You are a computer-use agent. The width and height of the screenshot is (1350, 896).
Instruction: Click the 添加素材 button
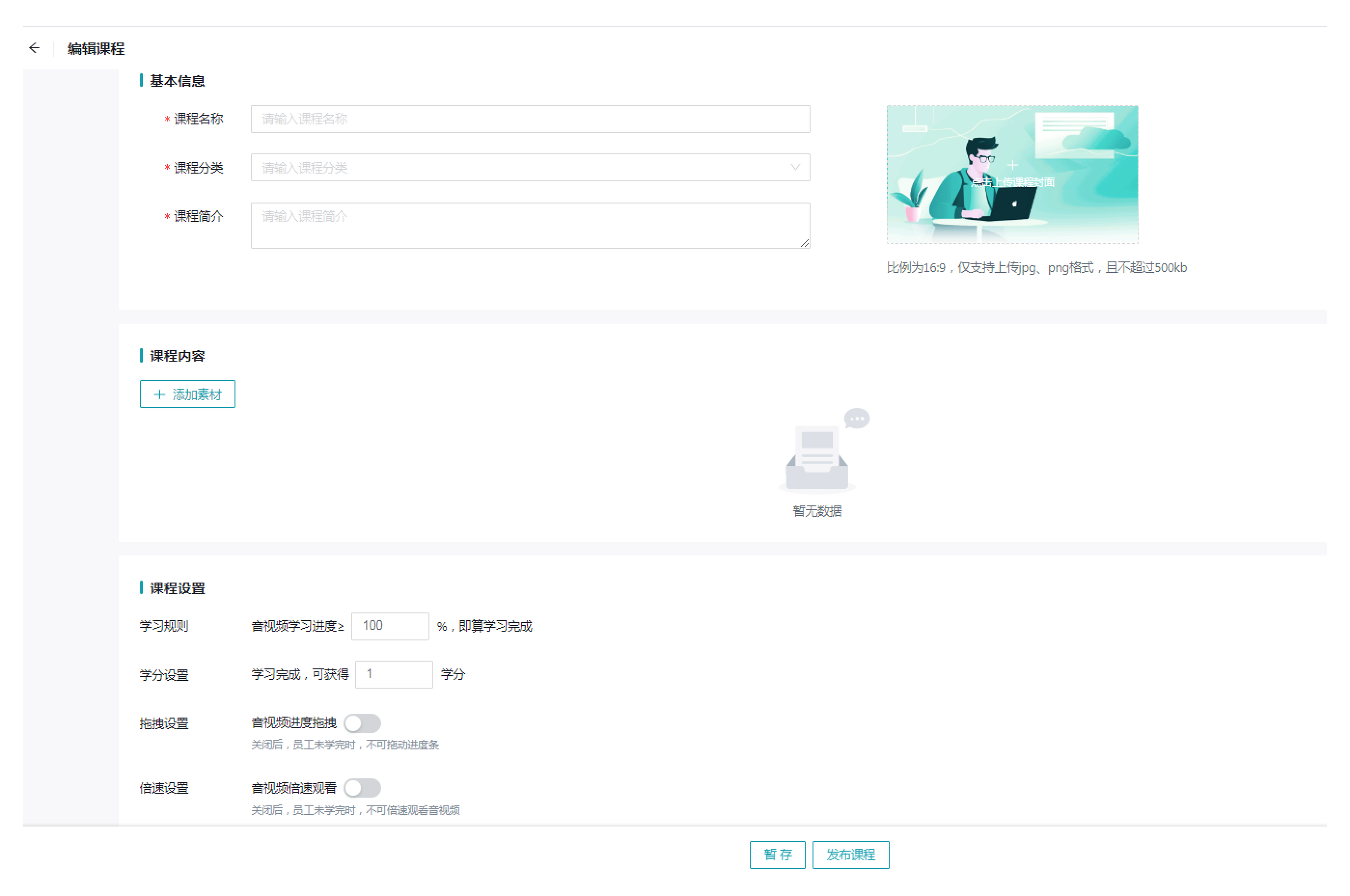click(x=188, y=394)
